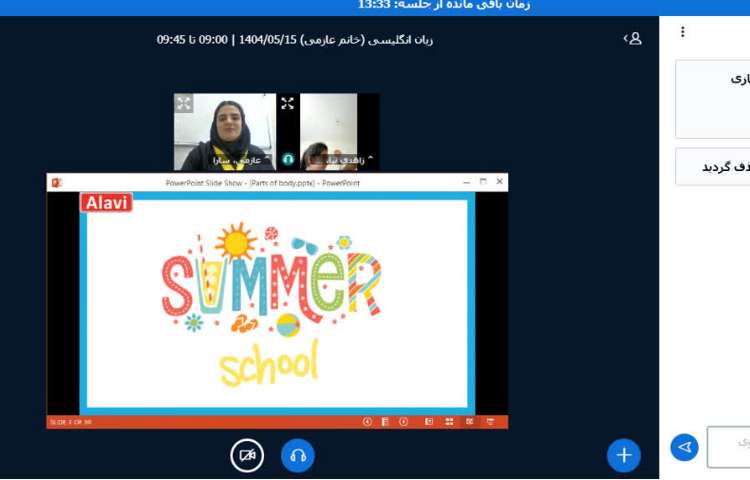
Task: Go to next slide in PowerPoint status bar
Action: click(x=404, y=422)
